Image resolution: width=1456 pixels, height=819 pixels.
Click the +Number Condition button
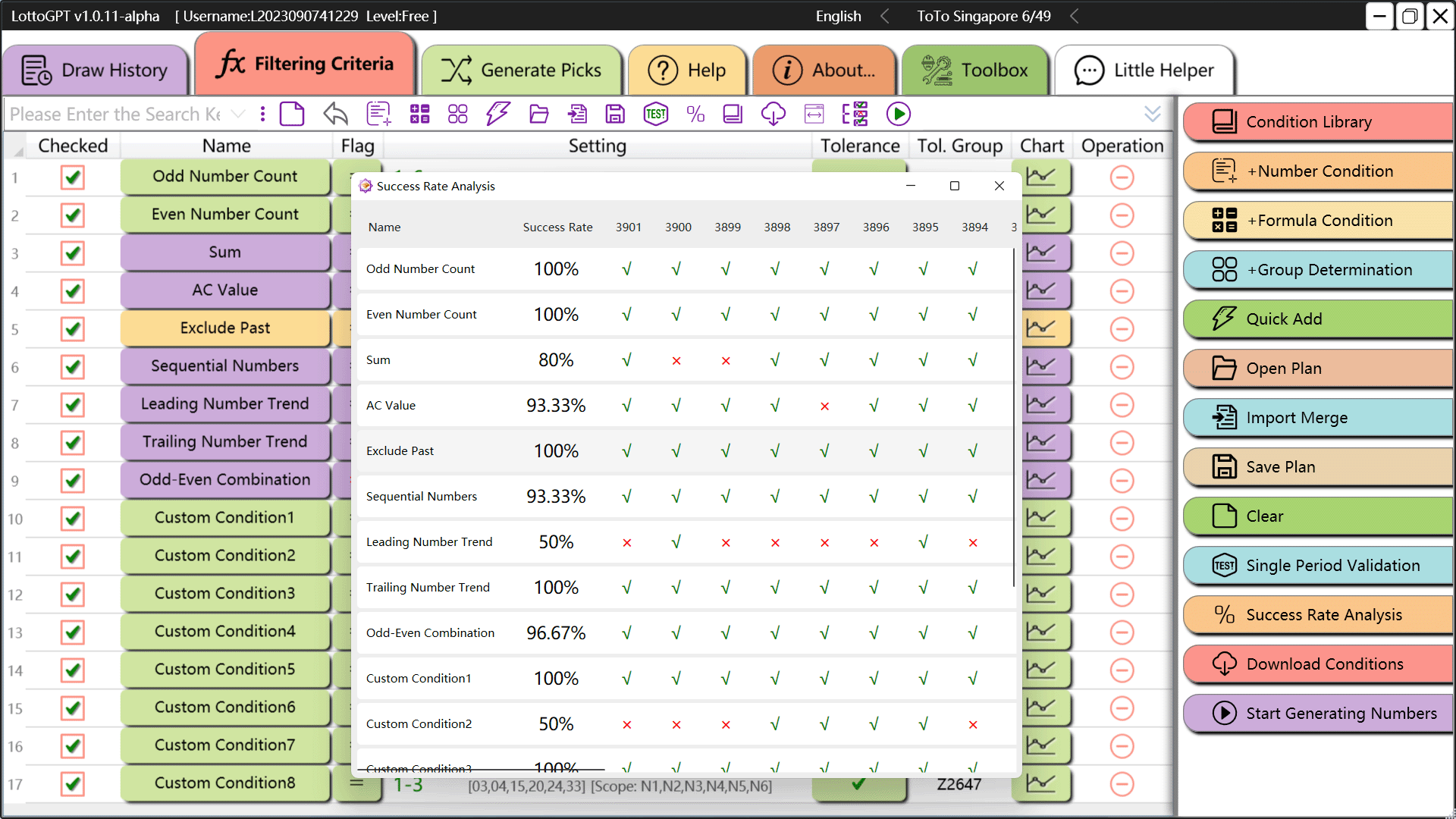(x=1319, y=171)
